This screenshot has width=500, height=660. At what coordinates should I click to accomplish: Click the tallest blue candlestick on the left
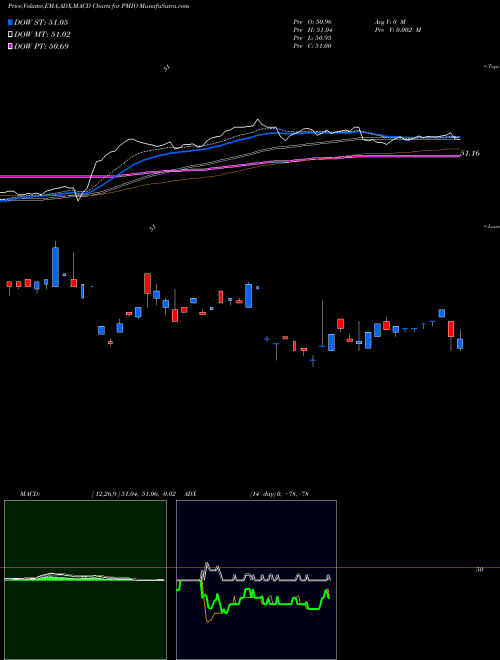click(x=56, y=267)
